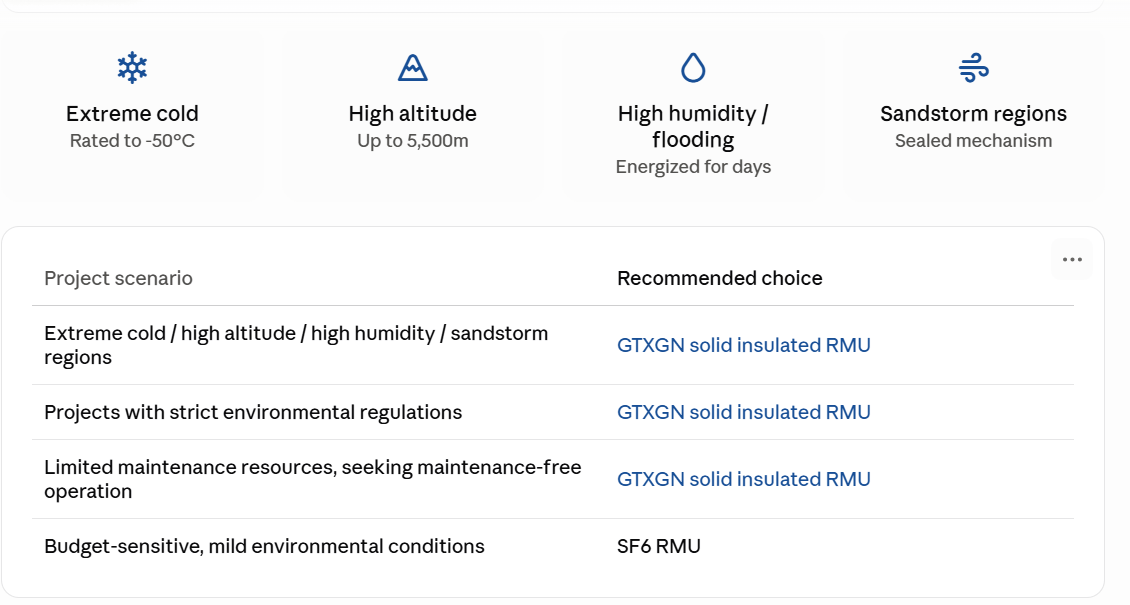The height and width of the screenshot is (605, 1130).
Task: Click the water droplet humidity icon
Action: pos(693,68)
